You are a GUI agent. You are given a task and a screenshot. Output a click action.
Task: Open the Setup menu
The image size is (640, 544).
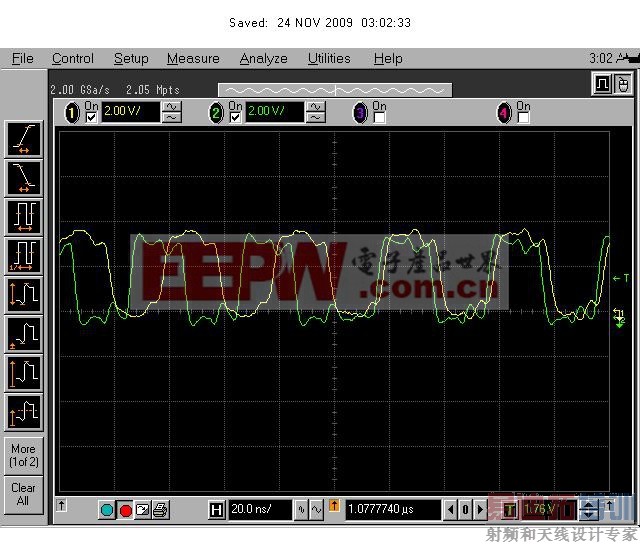pyautogui.click(x=131, y=59)
